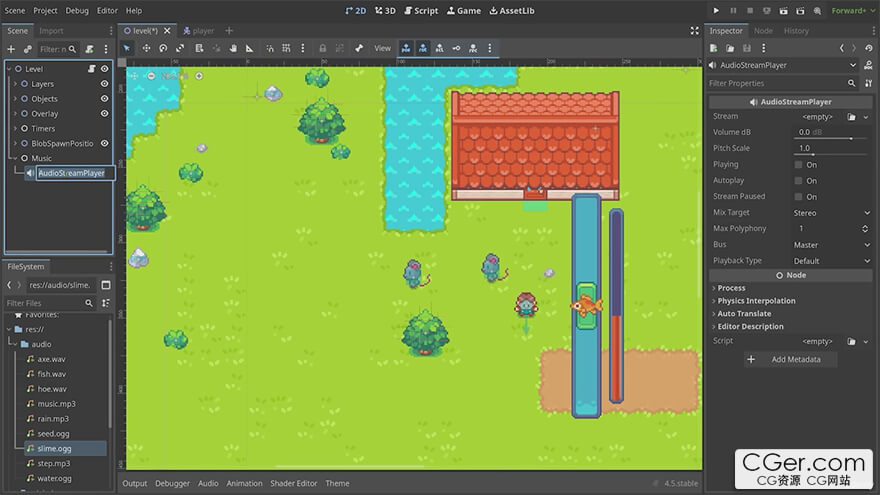
Task: Open the Shader Editor bottom panel
Action: 293,484
